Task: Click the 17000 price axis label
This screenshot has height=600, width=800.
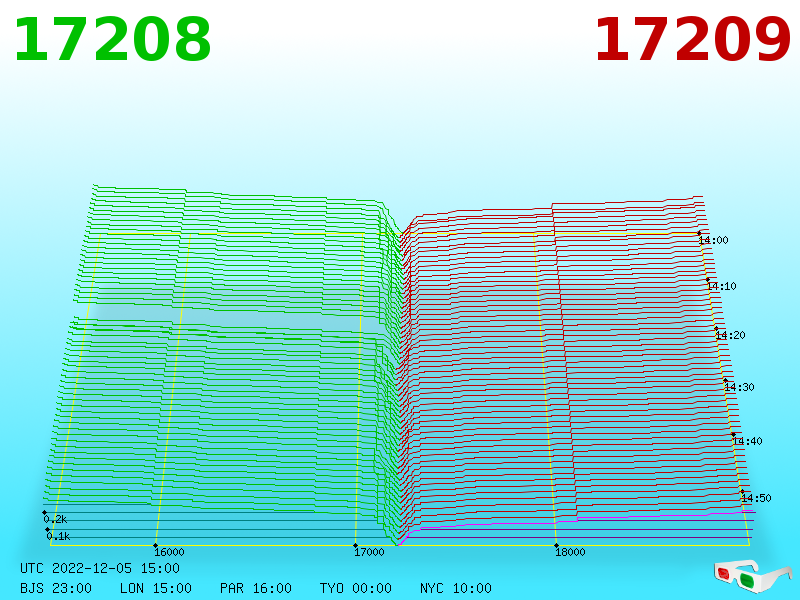Action: (x=369, y=552)
